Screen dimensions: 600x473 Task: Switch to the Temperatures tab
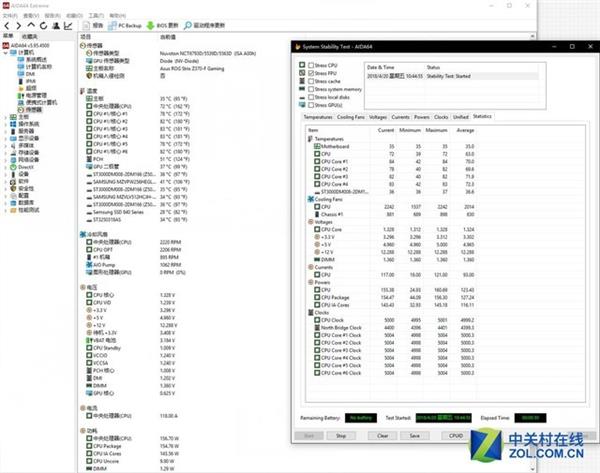[318, 117]
